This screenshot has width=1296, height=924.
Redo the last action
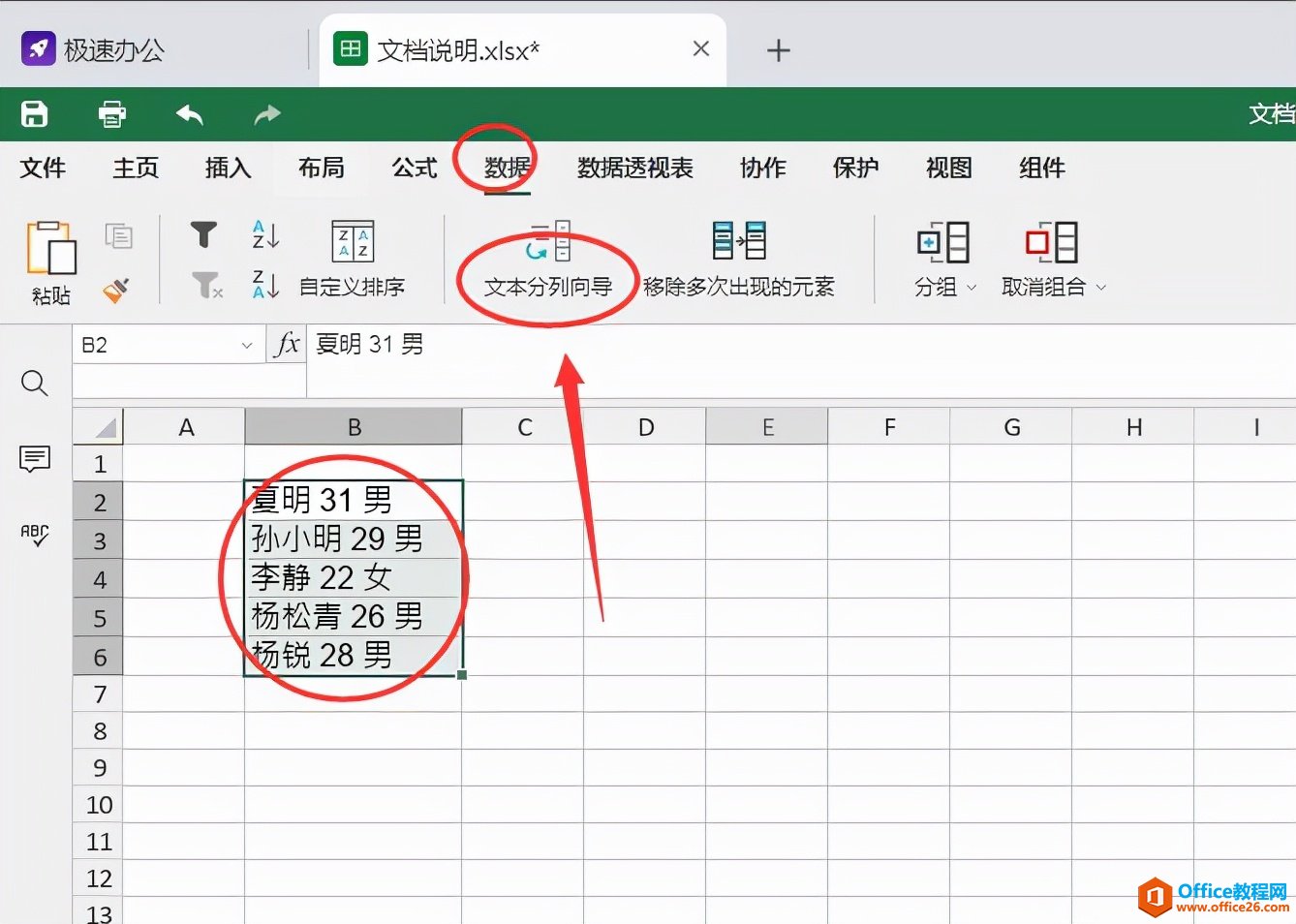click(265, 113)
